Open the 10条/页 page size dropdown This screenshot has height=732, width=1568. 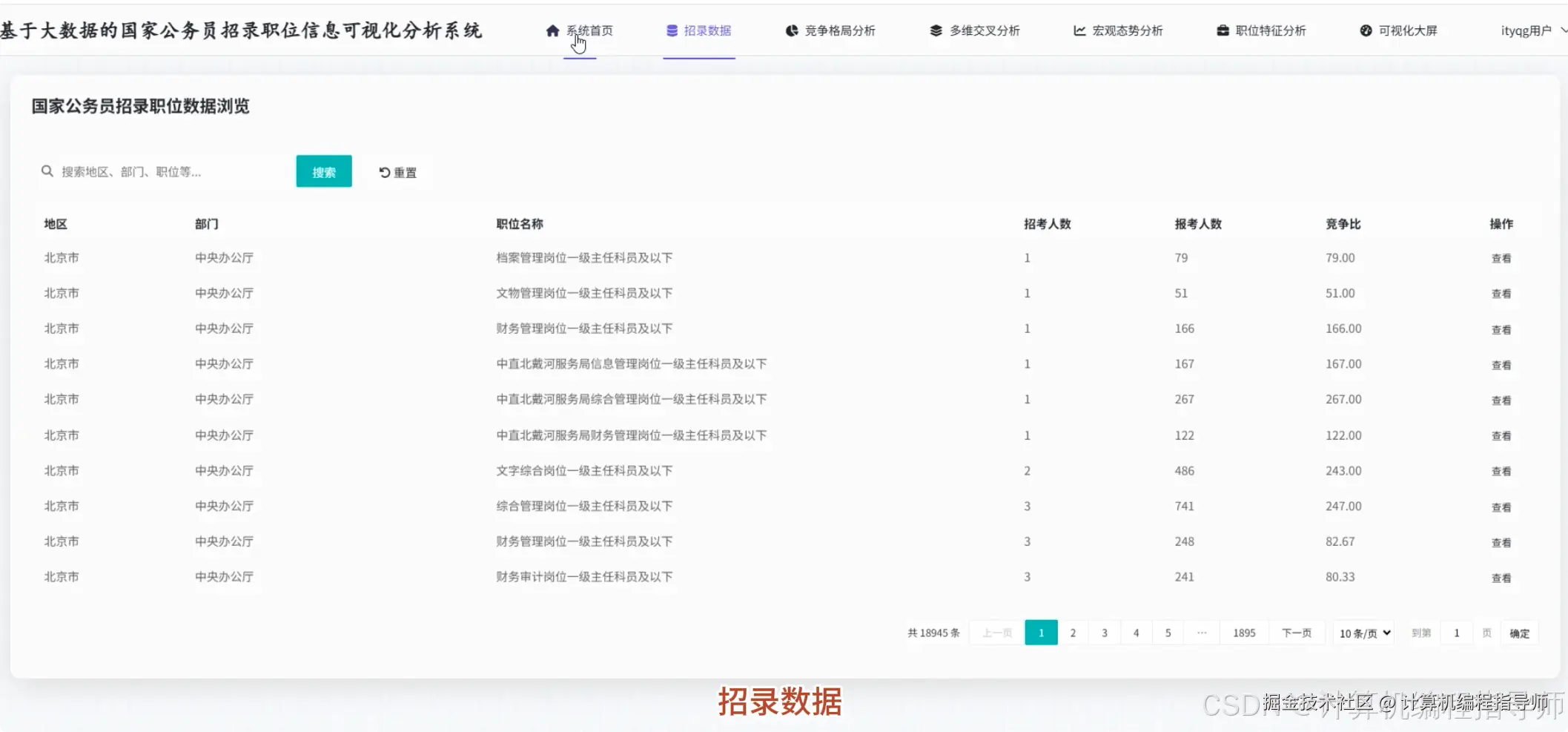coord(1363,633)
